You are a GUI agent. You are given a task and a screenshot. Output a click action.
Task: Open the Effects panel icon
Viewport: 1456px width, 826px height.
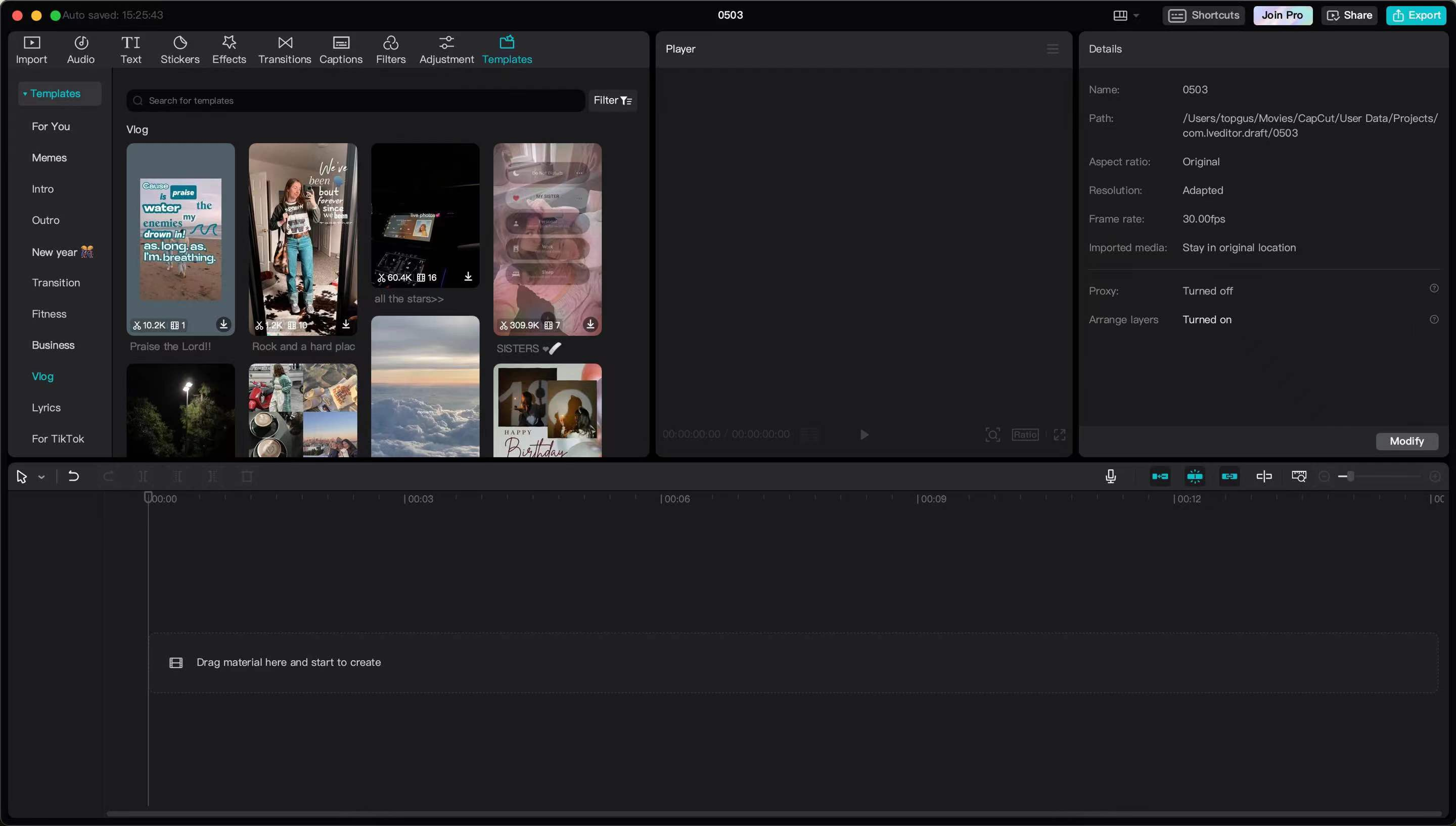(x=229, y=50)
